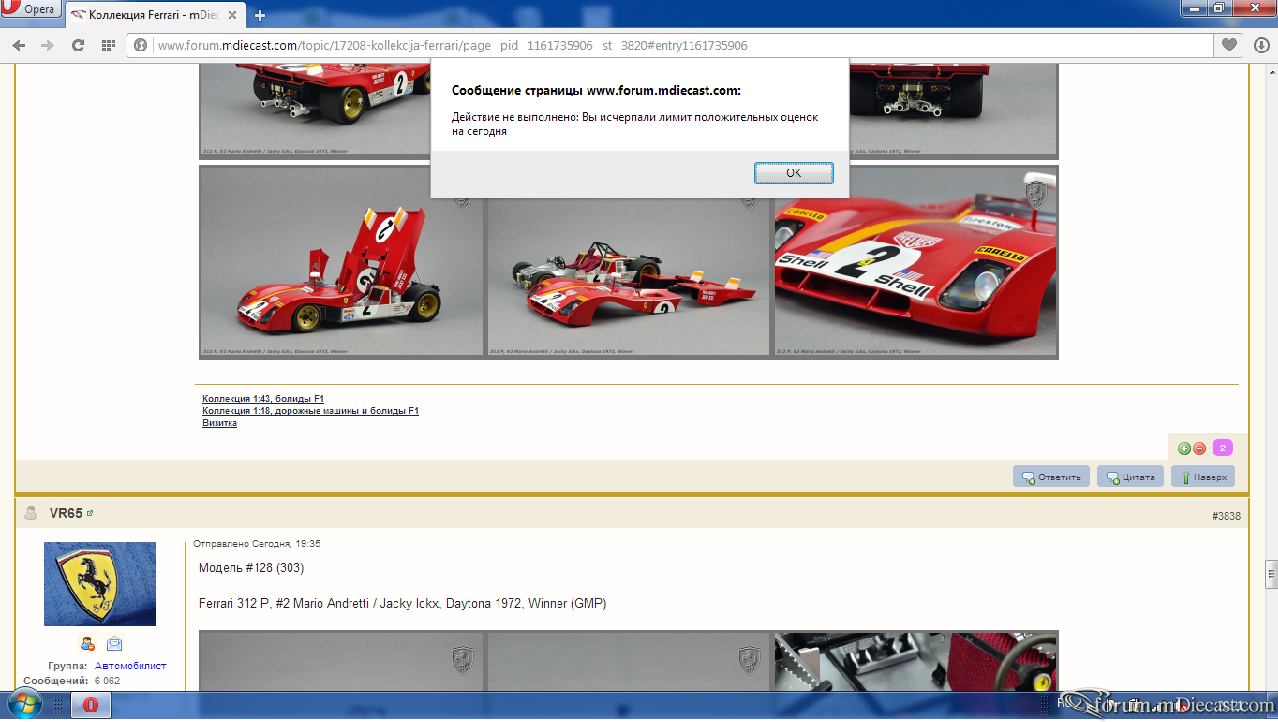The width and height of the screenshot is (1278, 722).
Task: Click the site info globe icon in address bar
Action: coord(141,45)
